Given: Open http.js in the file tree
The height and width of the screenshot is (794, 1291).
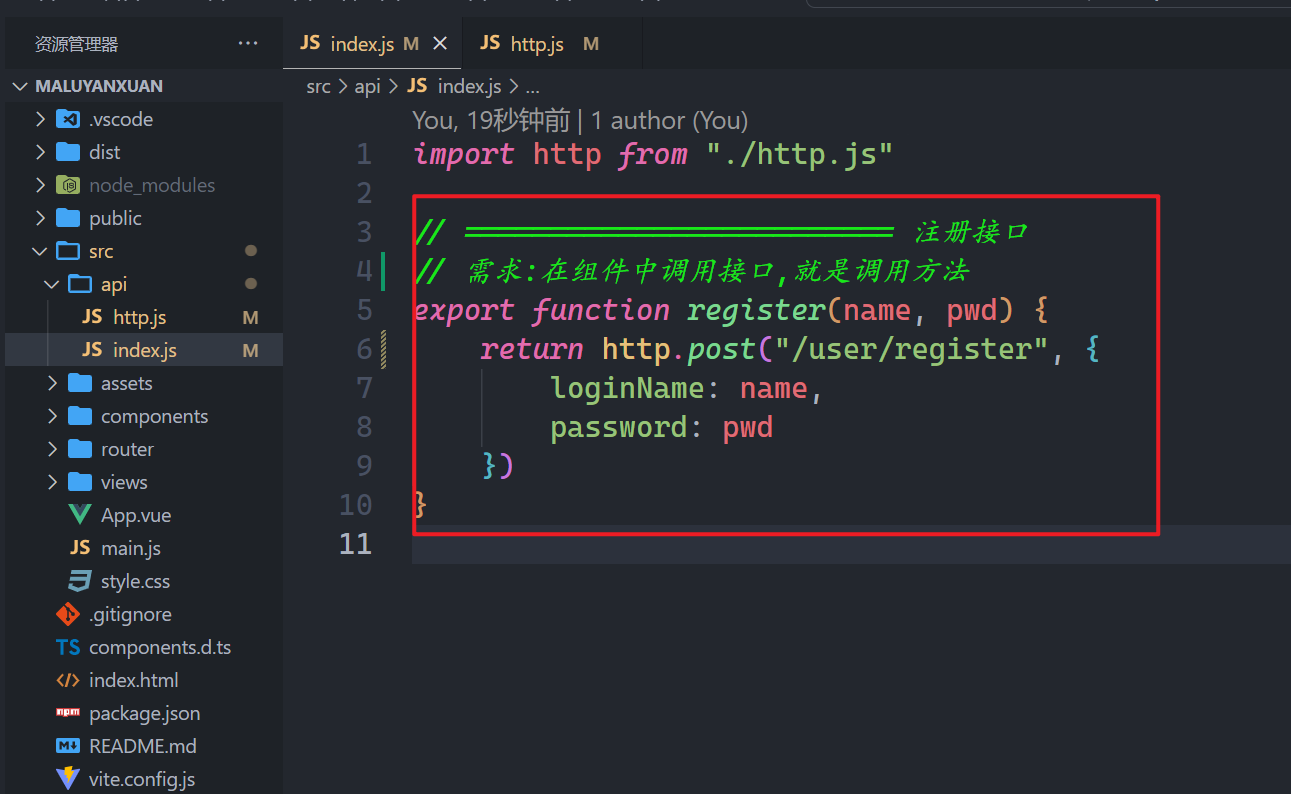Looking at the screenshot, I should pos(141,317).
